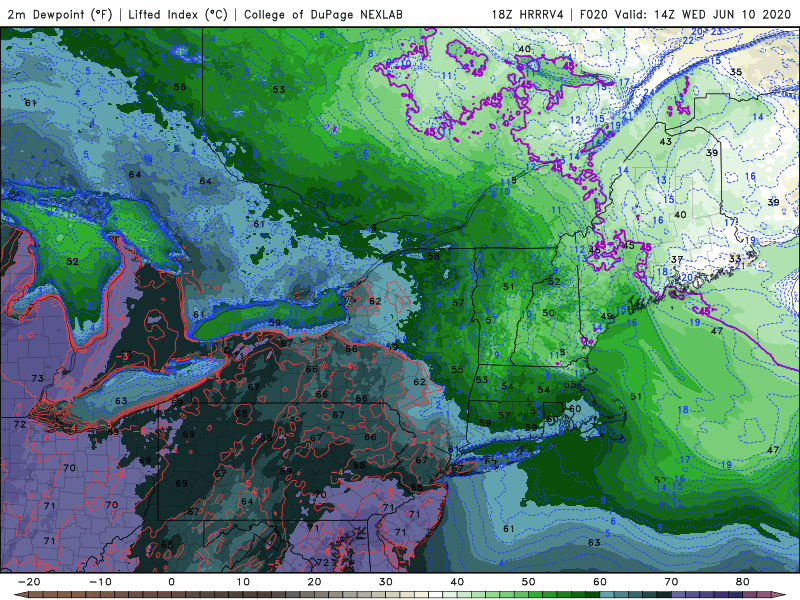Screen dimensions: 800x600
Task: Click the black "50" dewpoint value on the map
Action: [x=548, y=313]
